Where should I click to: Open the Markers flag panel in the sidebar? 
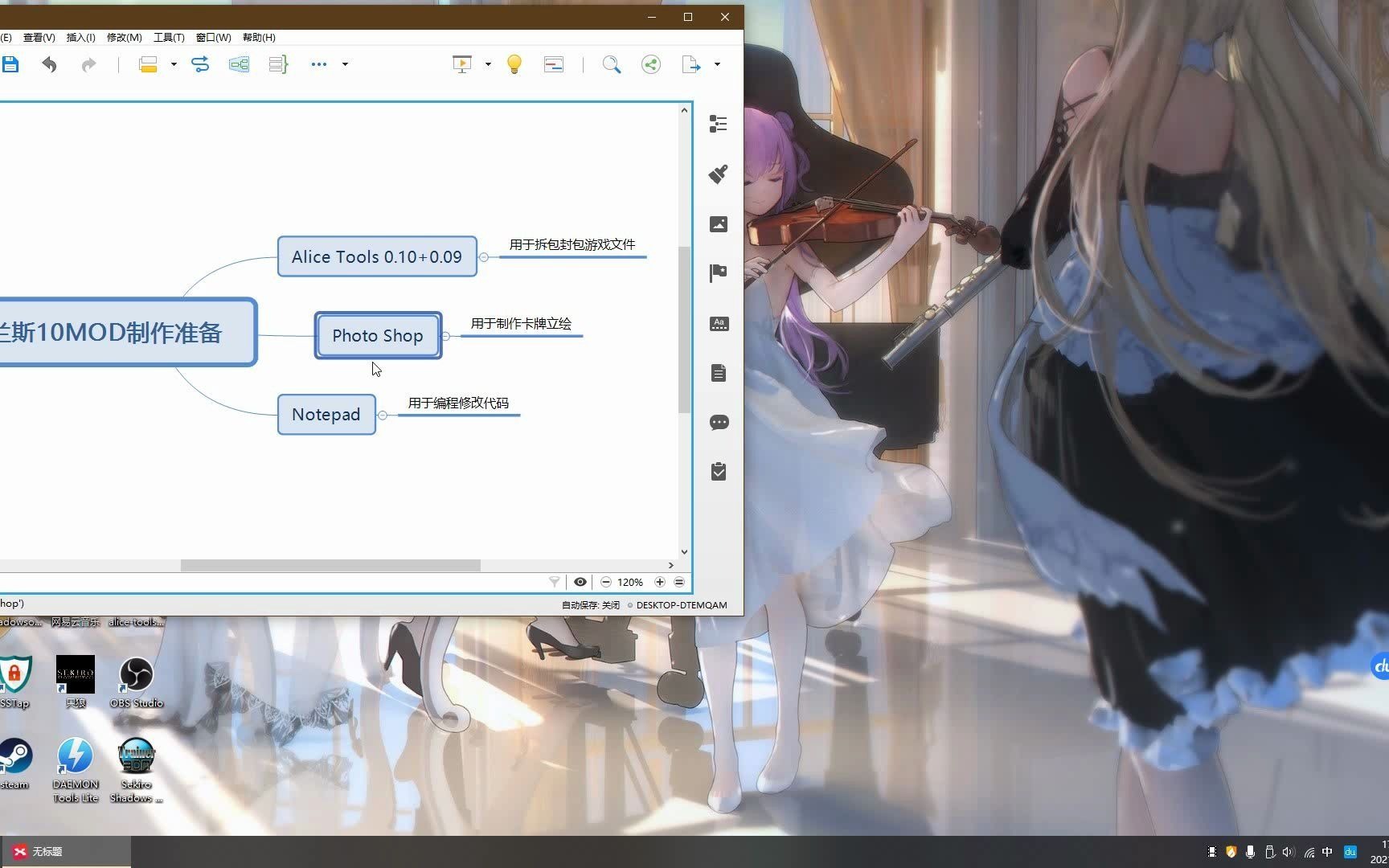click(719, 273)
